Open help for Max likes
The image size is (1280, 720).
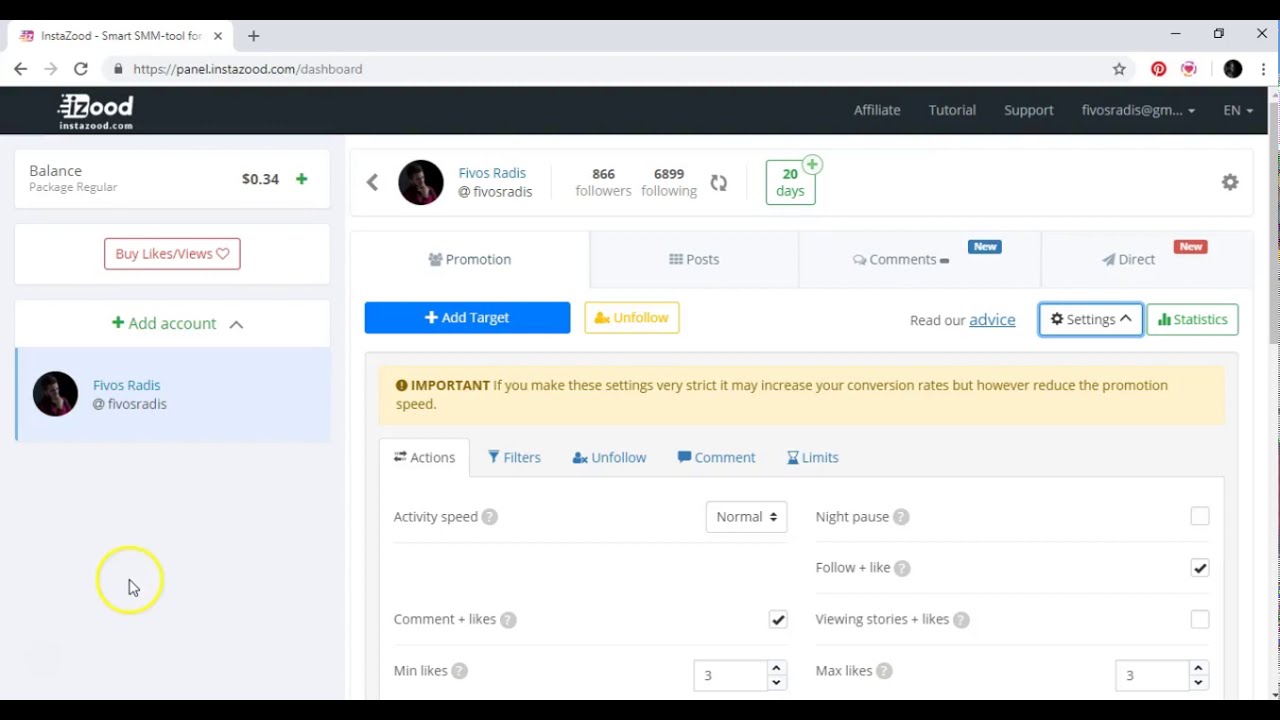tap(884, 671)
